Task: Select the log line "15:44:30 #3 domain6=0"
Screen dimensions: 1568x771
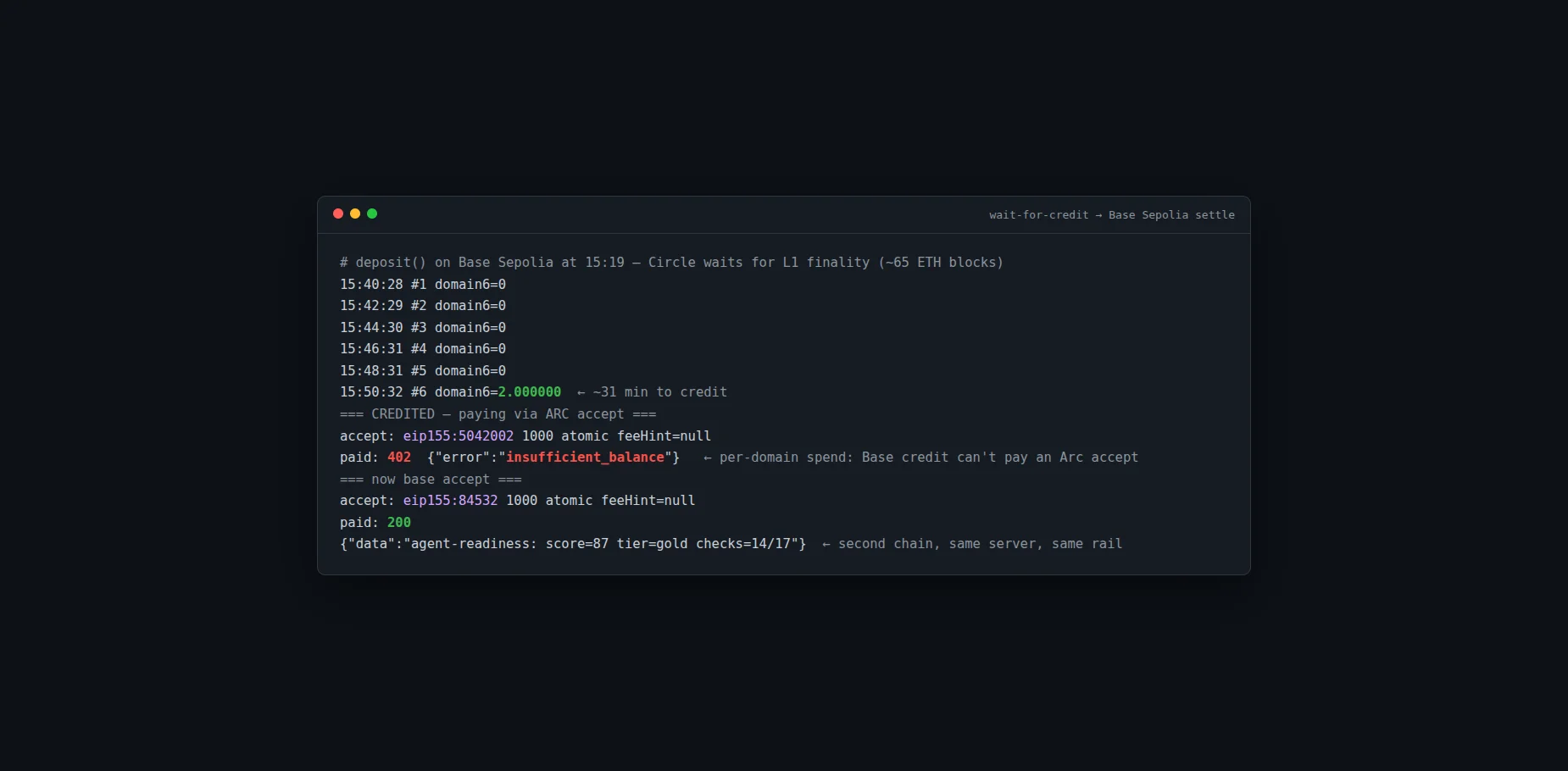Action: [x=423, y=328]
